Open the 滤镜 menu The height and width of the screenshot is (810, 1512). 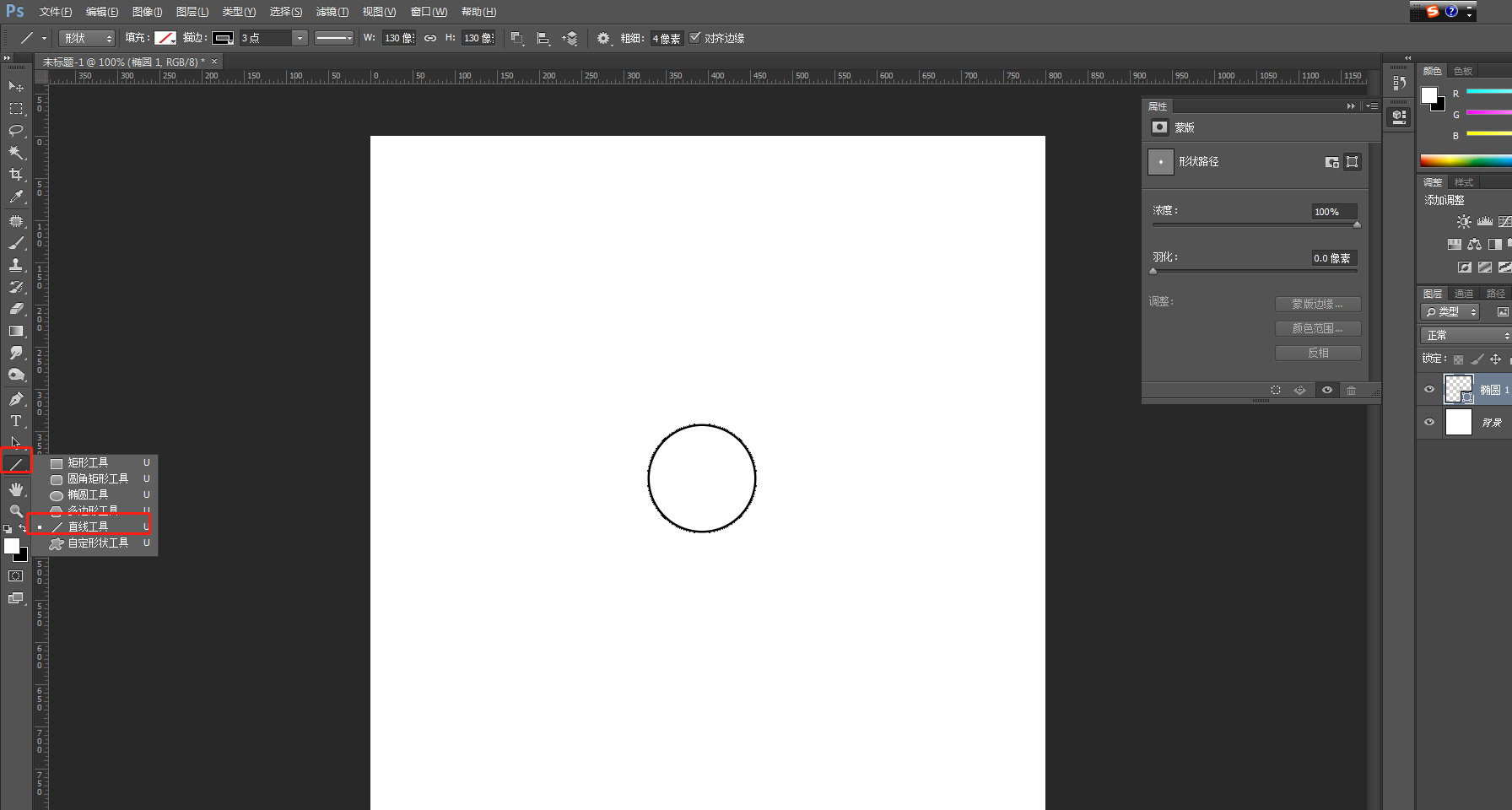coord(332,12)
